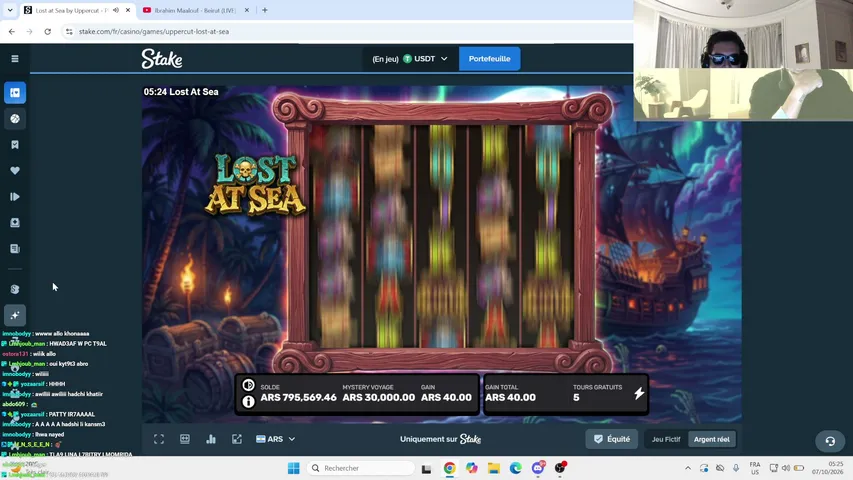Open Chrome from the taskbar
Screen dimensions: 853x480
pos(449,468)
